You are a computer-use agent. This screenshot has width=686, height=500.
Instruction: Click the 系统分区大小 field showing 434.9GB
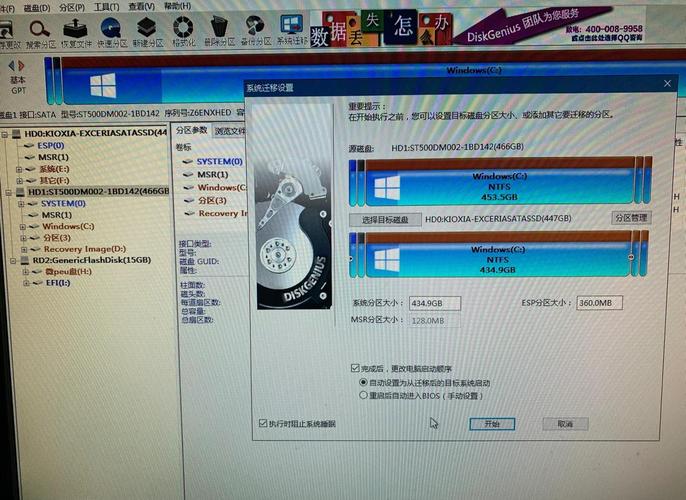[434, 303]
